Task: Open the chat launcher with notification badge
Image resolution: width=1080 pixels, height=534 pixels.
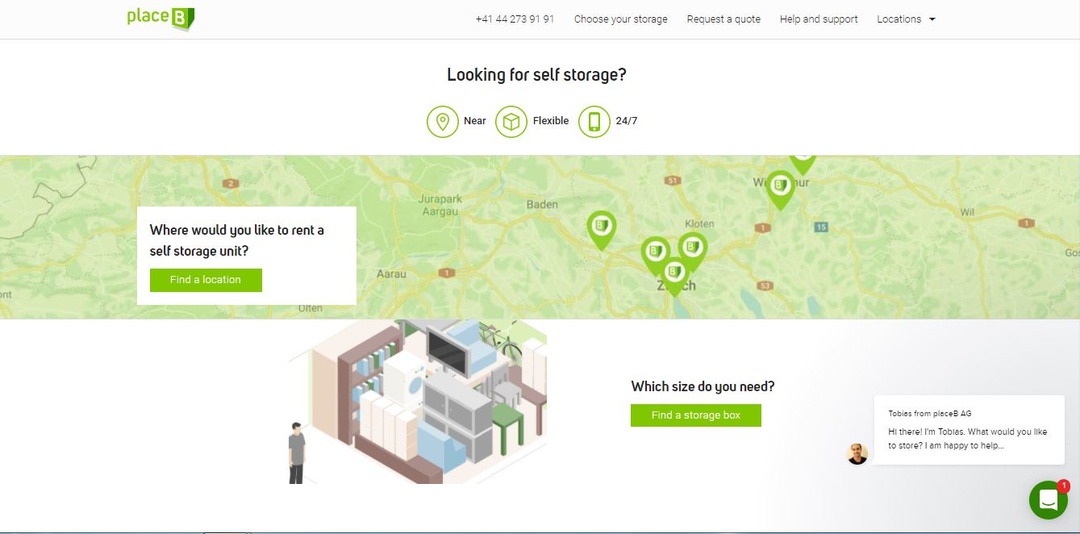Action: tap(1048, 499)
